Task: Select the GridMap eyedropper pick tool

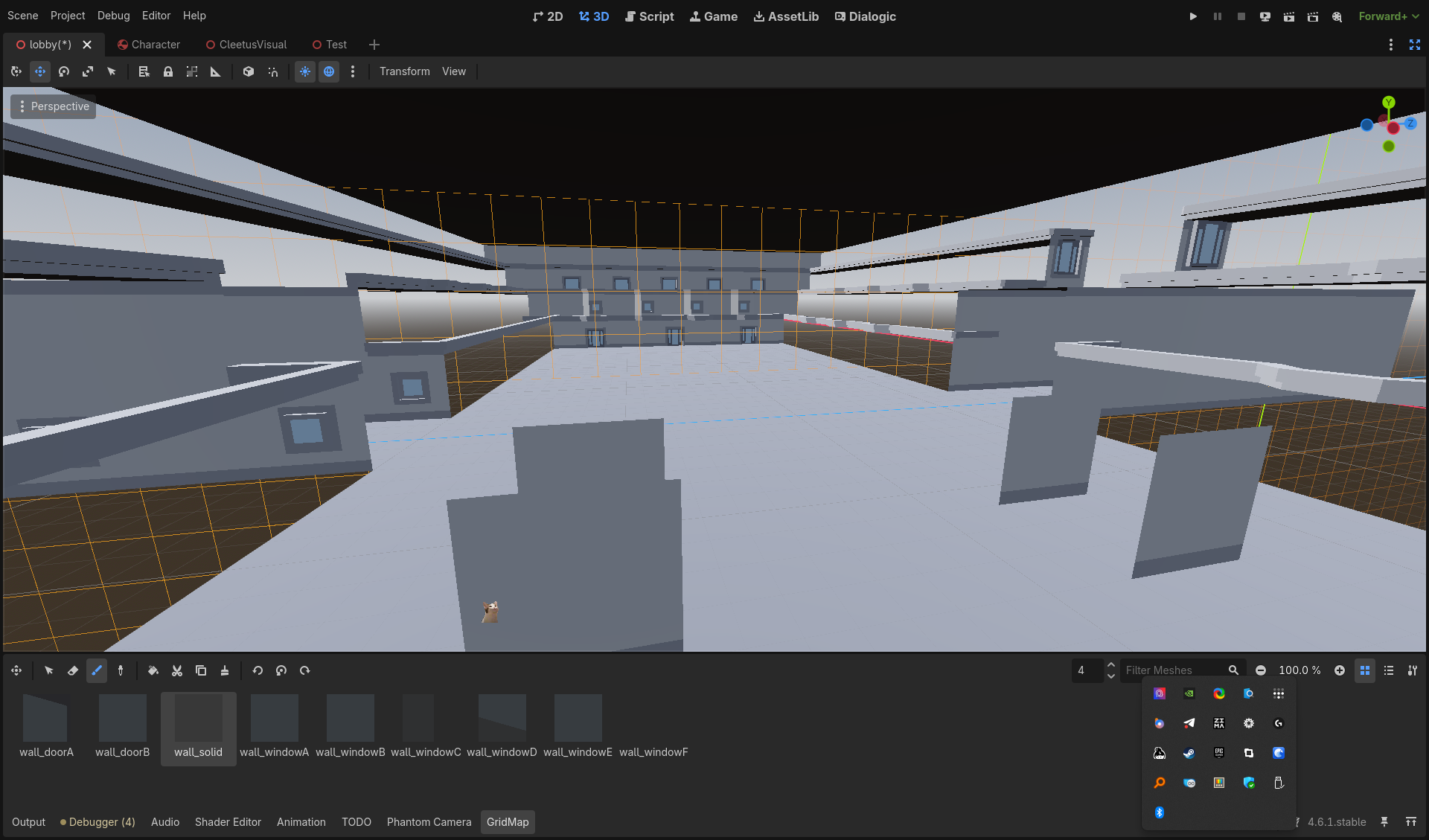Action: pos(121,670)
